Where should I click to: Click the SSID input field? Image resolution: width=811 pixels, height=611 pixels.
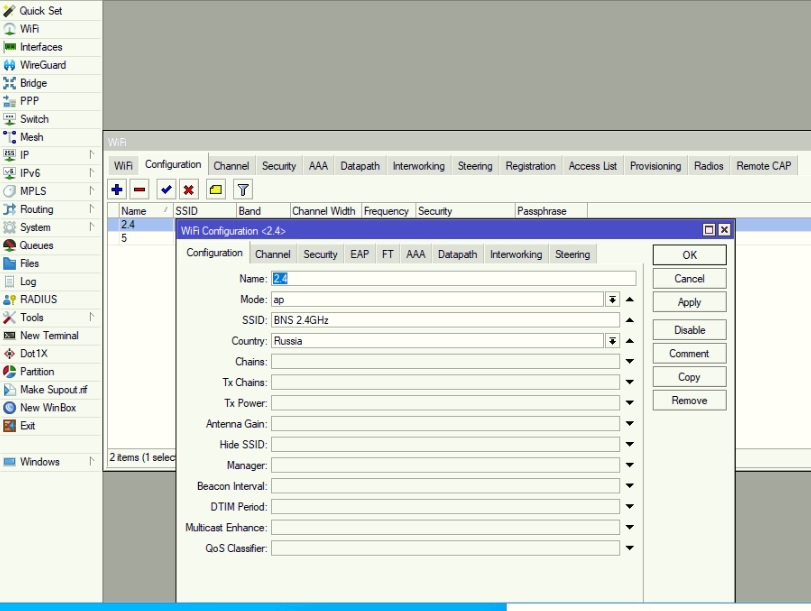(x=445, y=320)
